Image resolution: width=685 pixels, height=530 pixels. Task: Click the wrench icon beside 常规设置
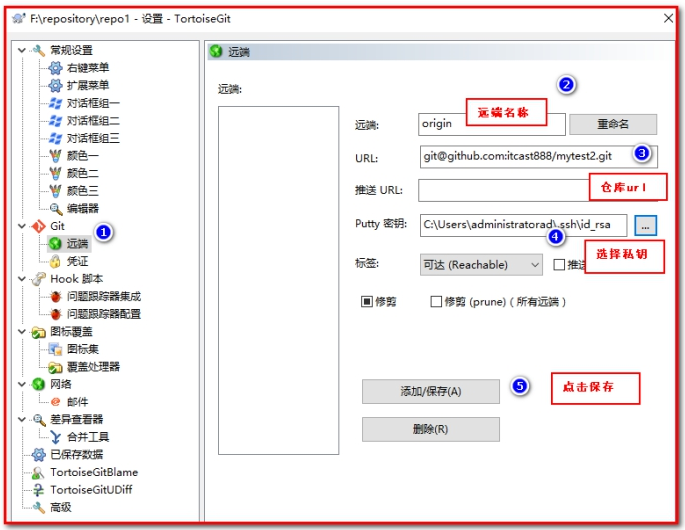[x=39, y=50]
